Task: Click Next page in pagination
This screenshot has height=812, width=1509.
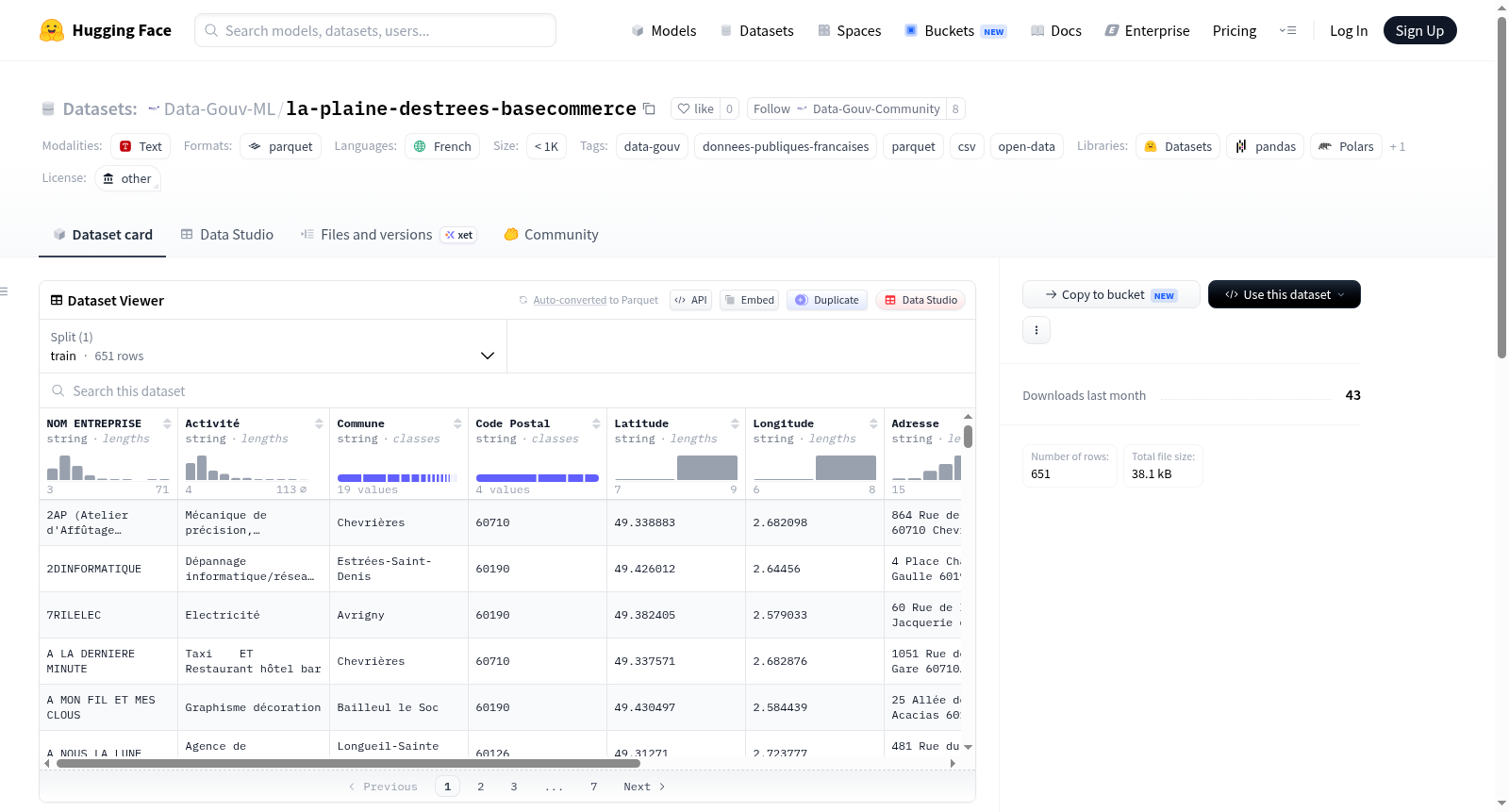Action: pyautogui.click(x=644, y=787)
